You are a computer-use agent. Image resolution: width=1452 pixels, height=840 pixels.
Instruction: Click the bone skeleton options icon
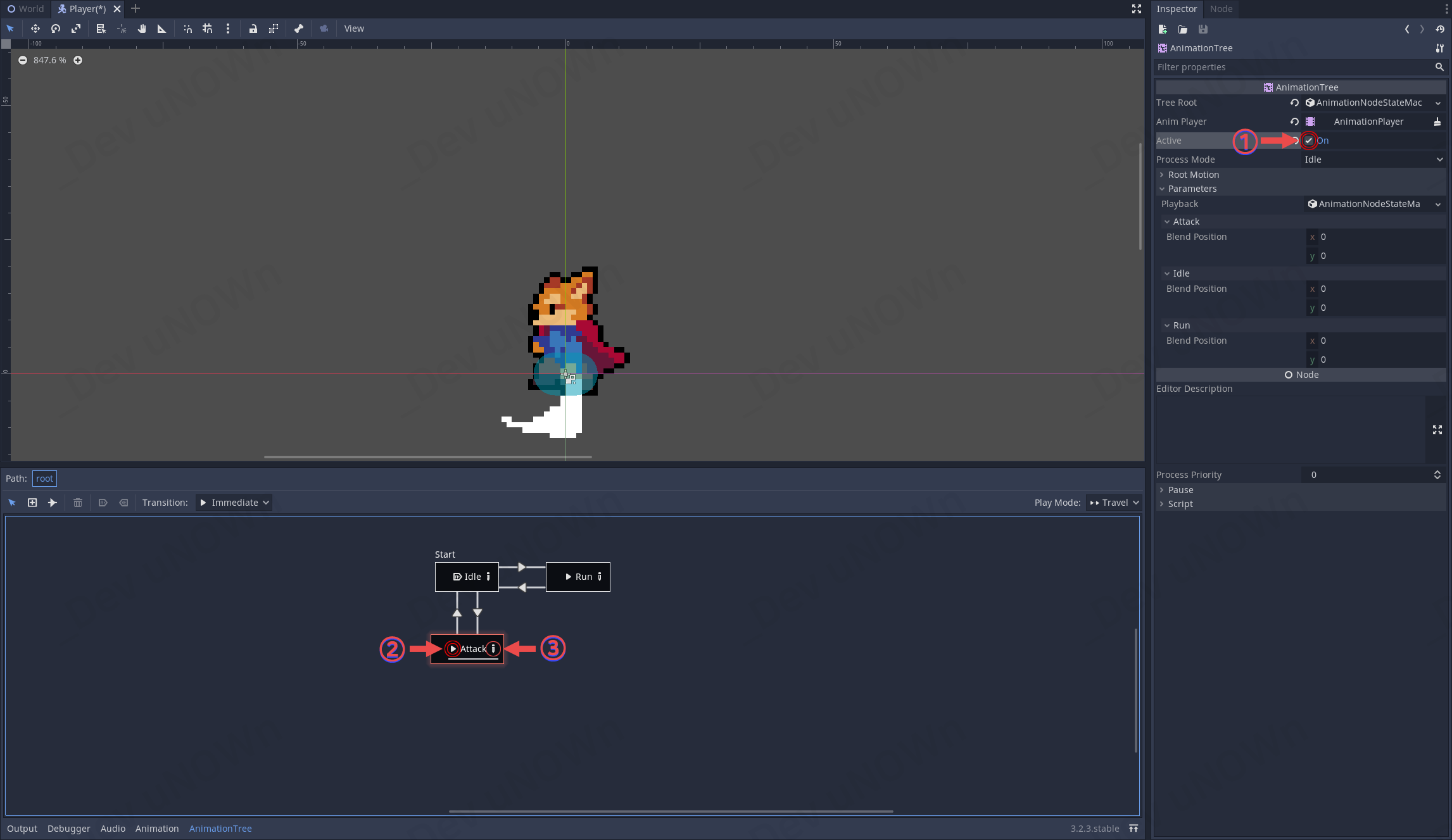tap(299, 28)
